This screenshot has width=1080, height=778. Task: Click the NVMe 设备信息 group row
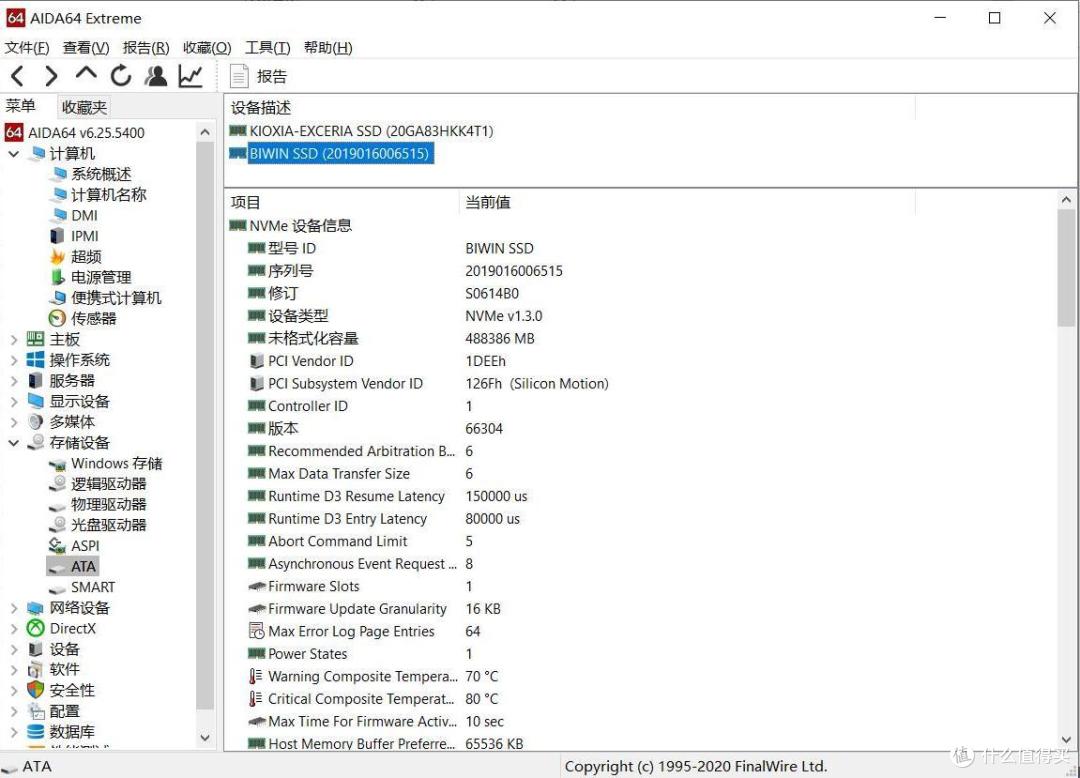coord(291,225)
